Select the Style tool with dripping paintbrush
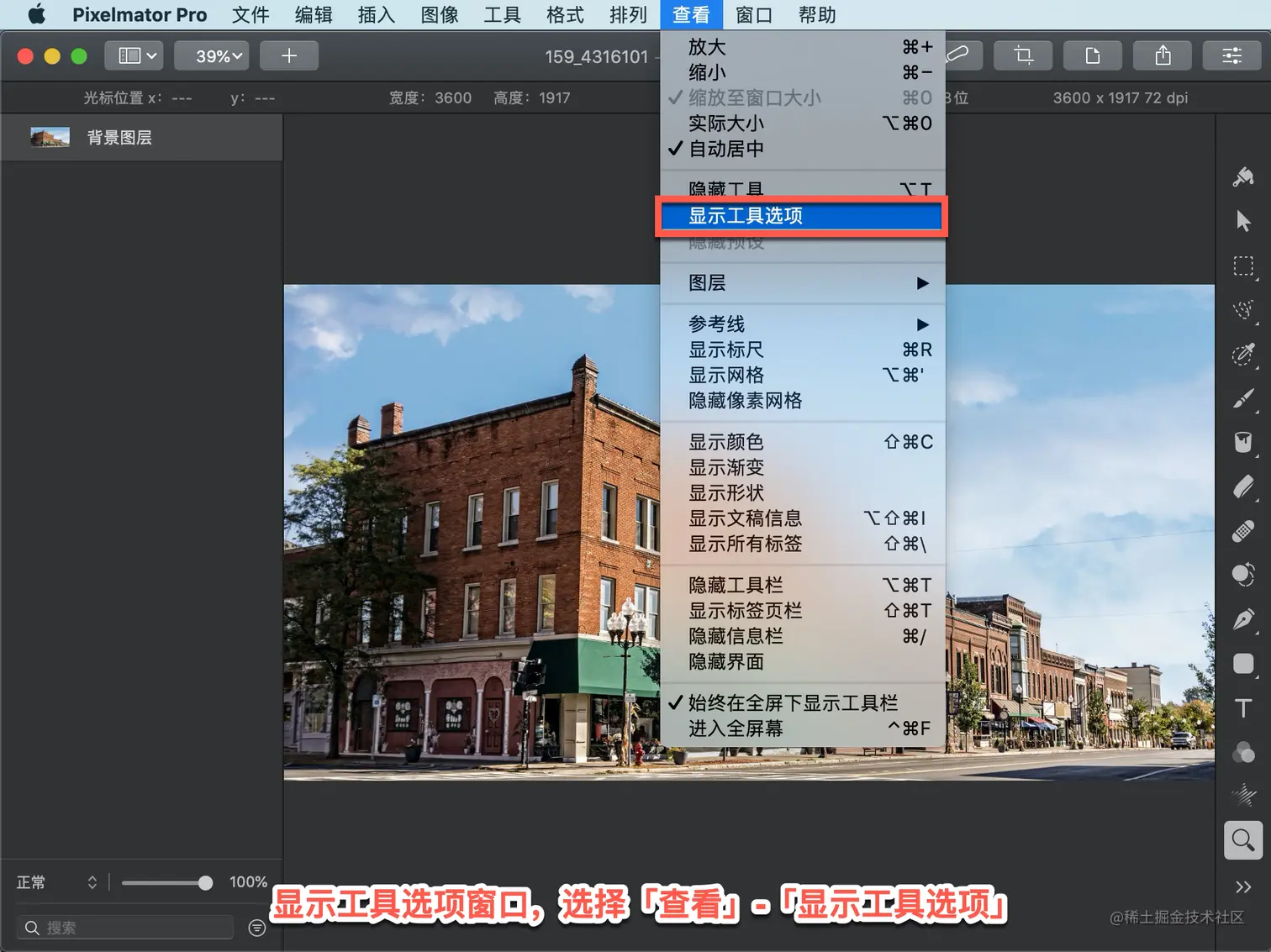The width and height of the screenshot is (1271, 952). click(1243, 176)
